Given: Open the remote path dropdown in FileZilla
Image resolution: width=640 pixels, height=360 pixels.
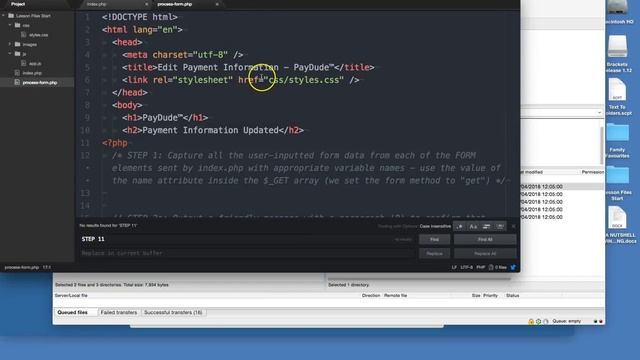Looking at the screenshot, I should 599,113.
